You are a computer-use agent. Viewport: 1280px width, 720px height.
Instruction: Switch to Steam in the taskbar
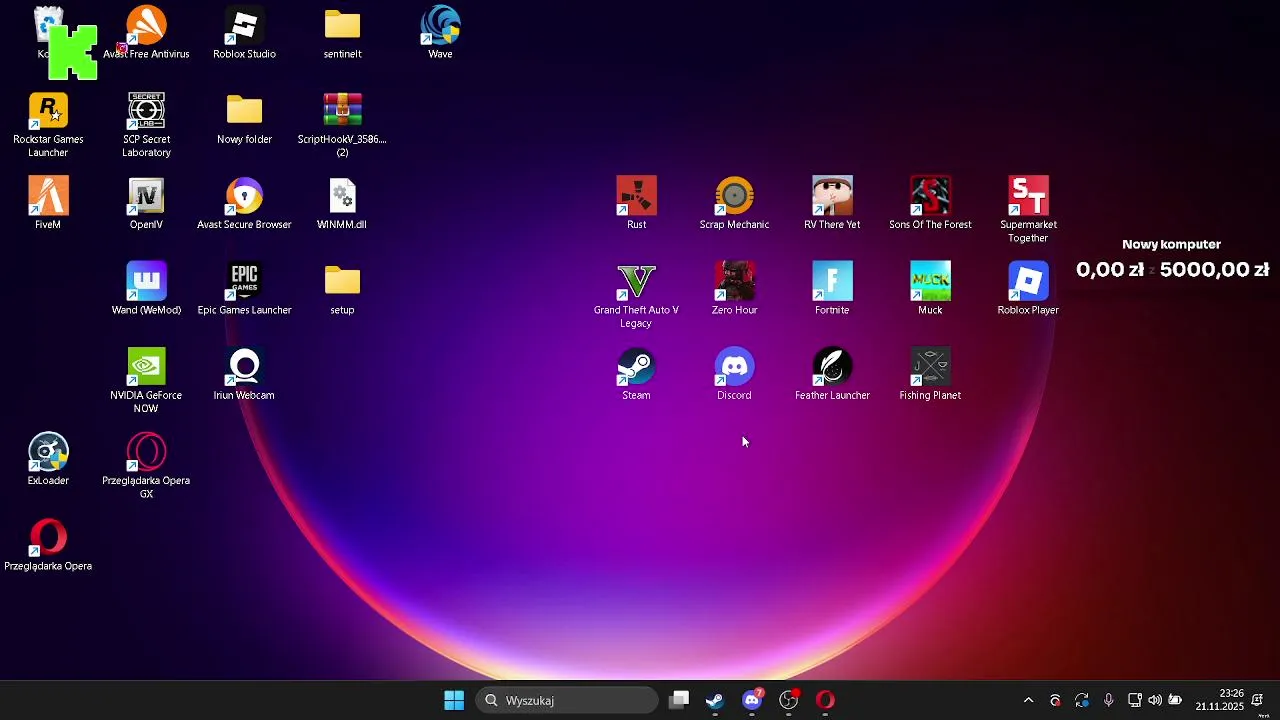tap(715, 700)
